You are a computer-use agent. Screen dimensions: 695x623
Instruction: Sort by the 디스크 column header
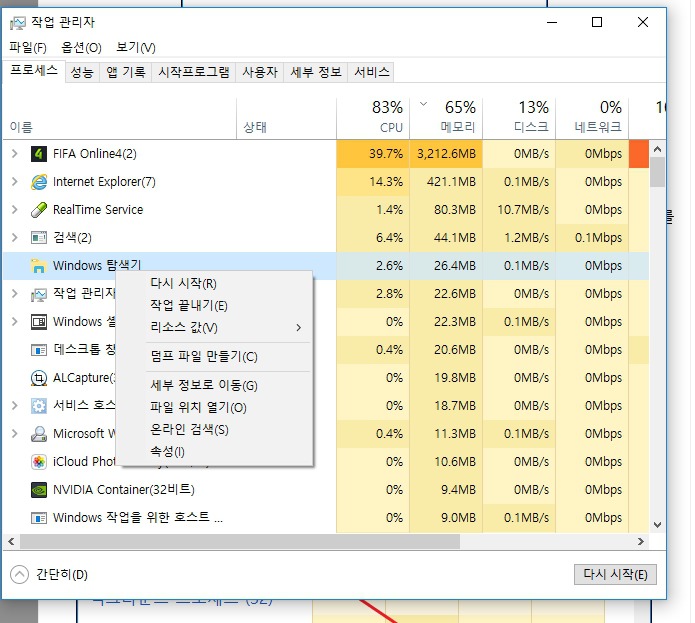(x=519, y=118)
